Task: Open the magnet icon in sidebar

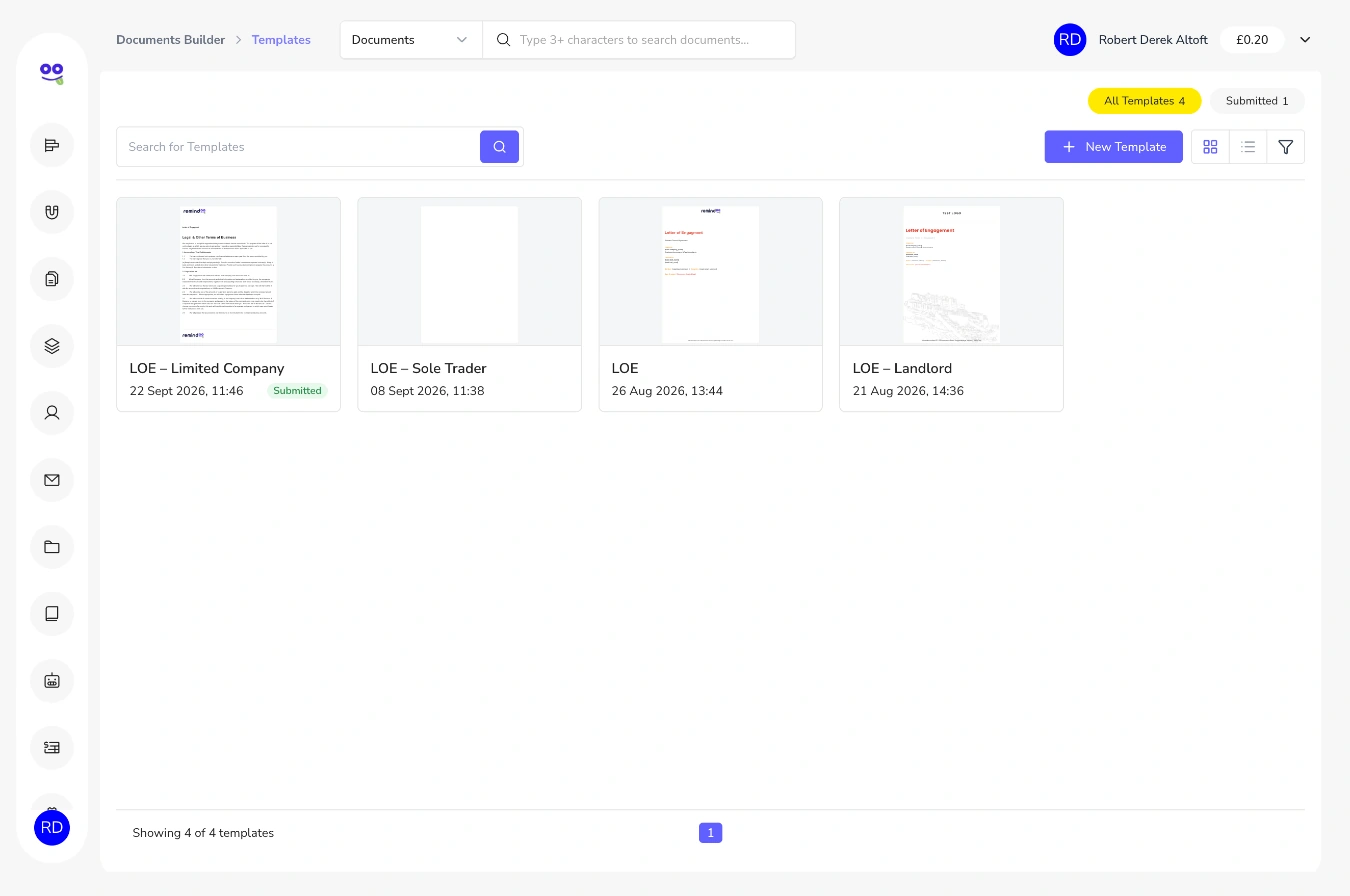Action: (x=52, y=212)
